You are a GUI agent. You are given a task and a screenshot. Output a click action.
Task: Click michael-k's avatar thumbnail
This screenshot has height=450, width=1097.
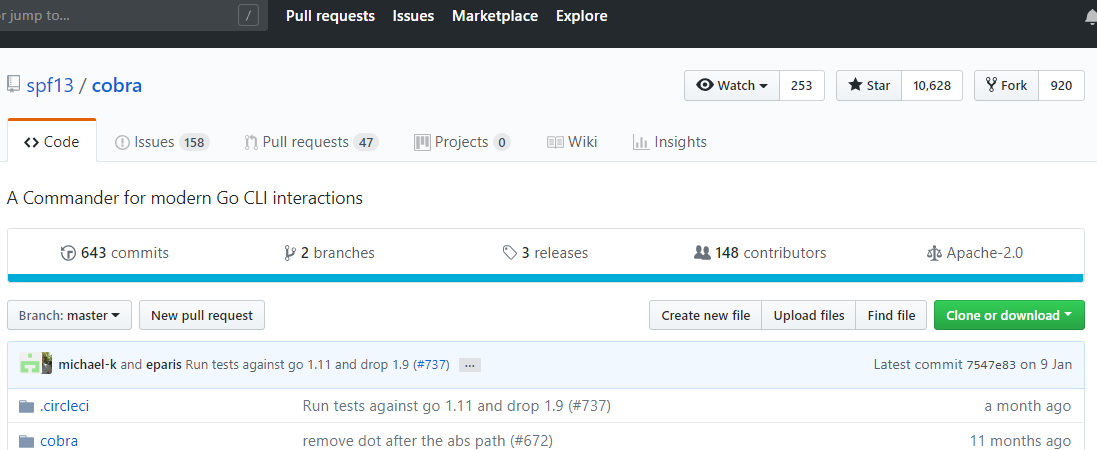pyautogui.click(x=30, y=365)
